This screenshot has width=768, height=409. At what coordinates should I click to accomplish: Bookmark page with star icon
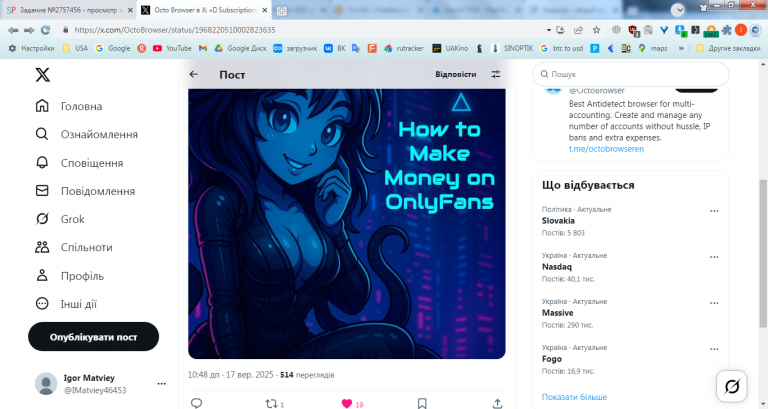click(596, 30)
